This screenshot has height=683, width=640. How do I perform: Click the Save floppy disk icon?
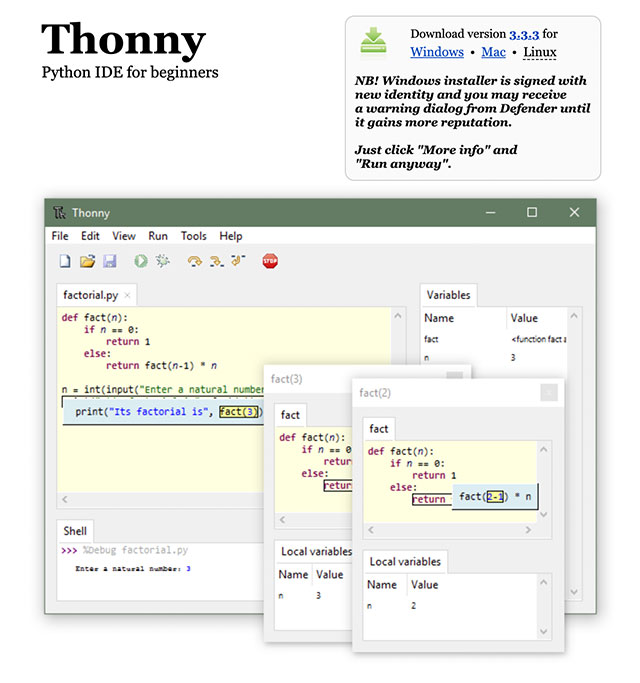point(109,261)
